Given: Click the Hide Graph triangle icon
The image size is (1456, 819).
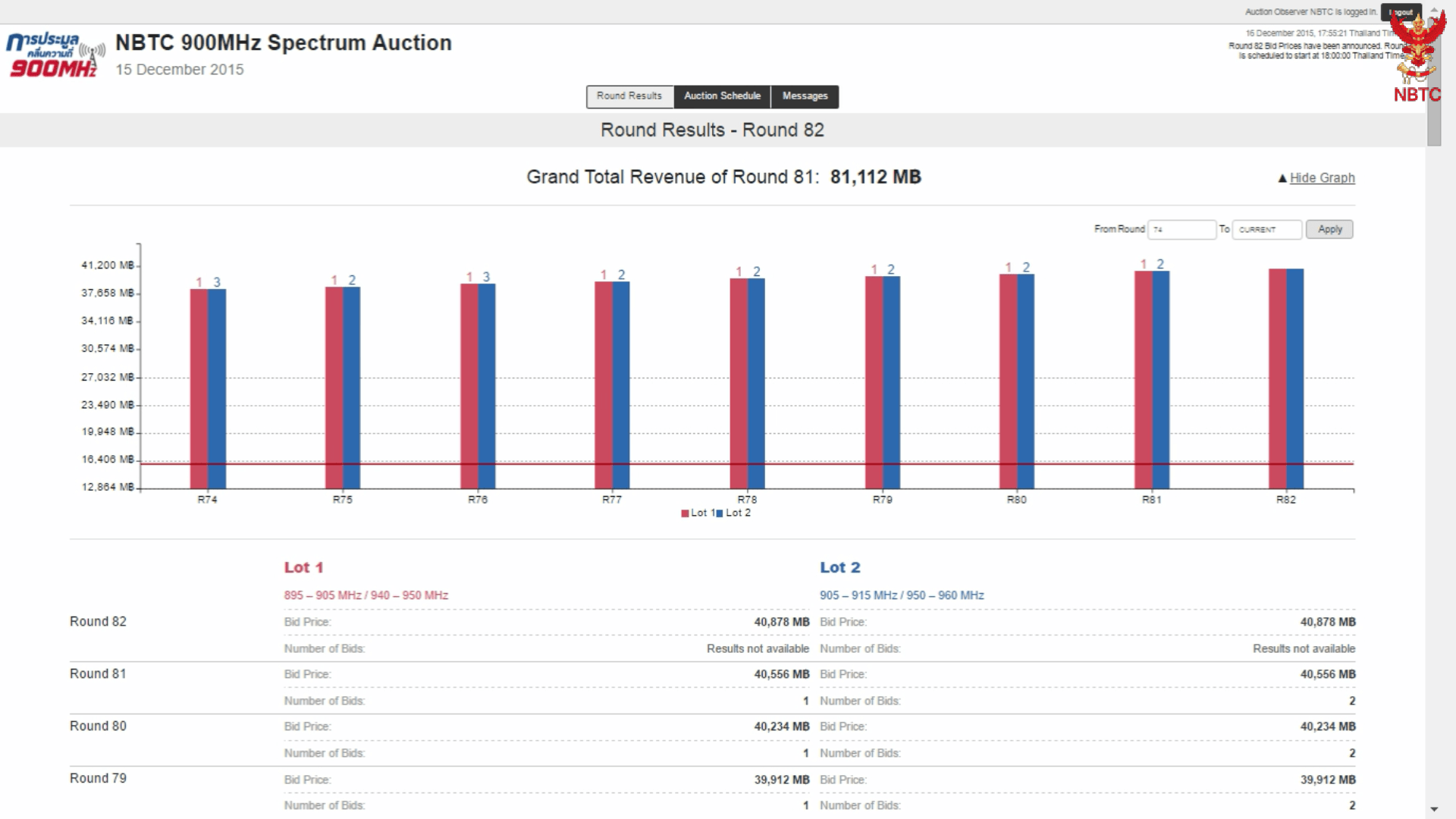Looking at the screenshot, I should [1282, 178].
